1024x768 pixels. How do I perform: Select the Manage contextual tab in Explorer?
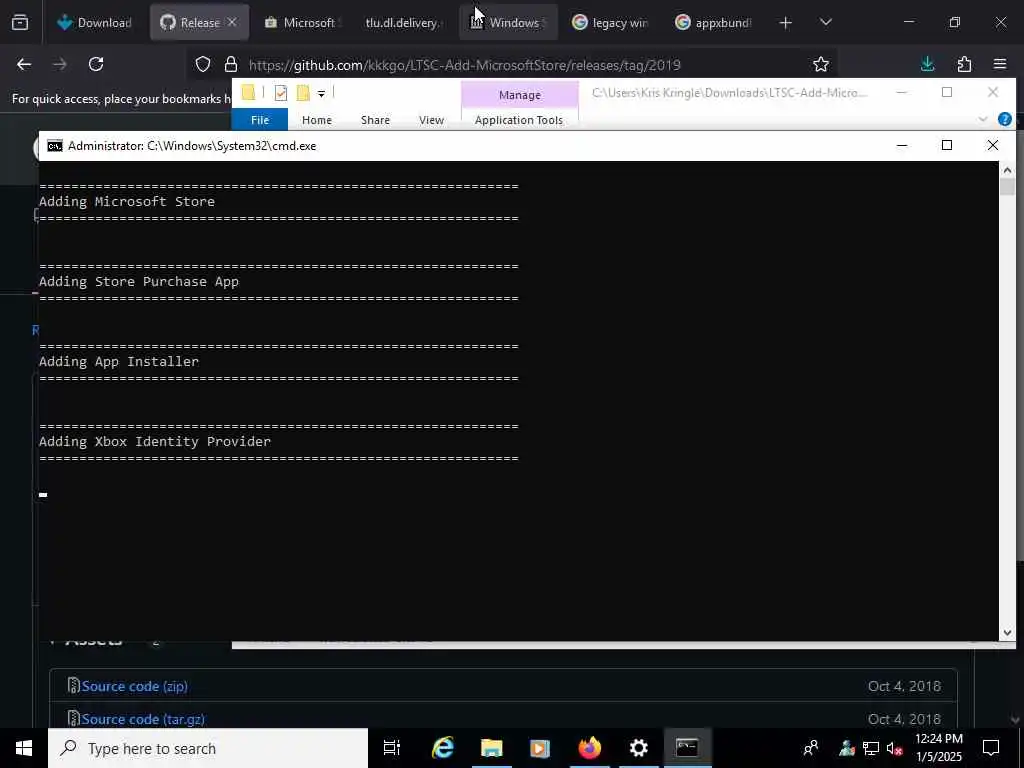pos(520,95)
